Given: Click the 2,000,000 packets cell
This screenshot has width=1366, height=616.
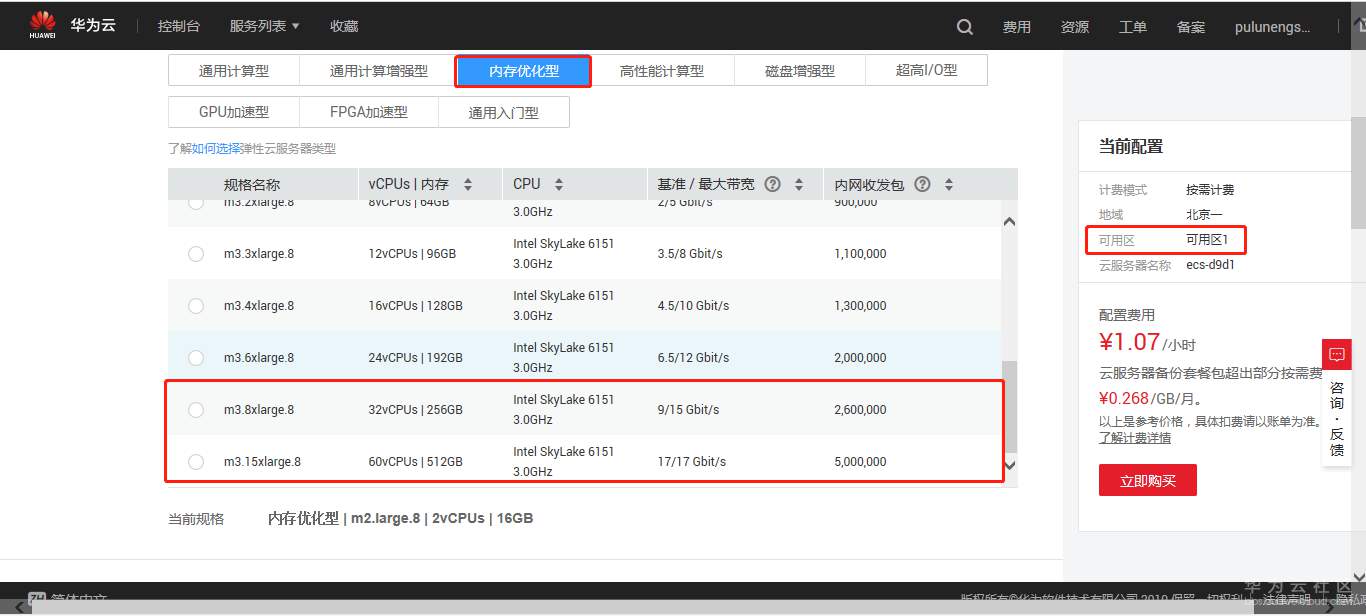Looking at the screenshot, I should point(860,358).
